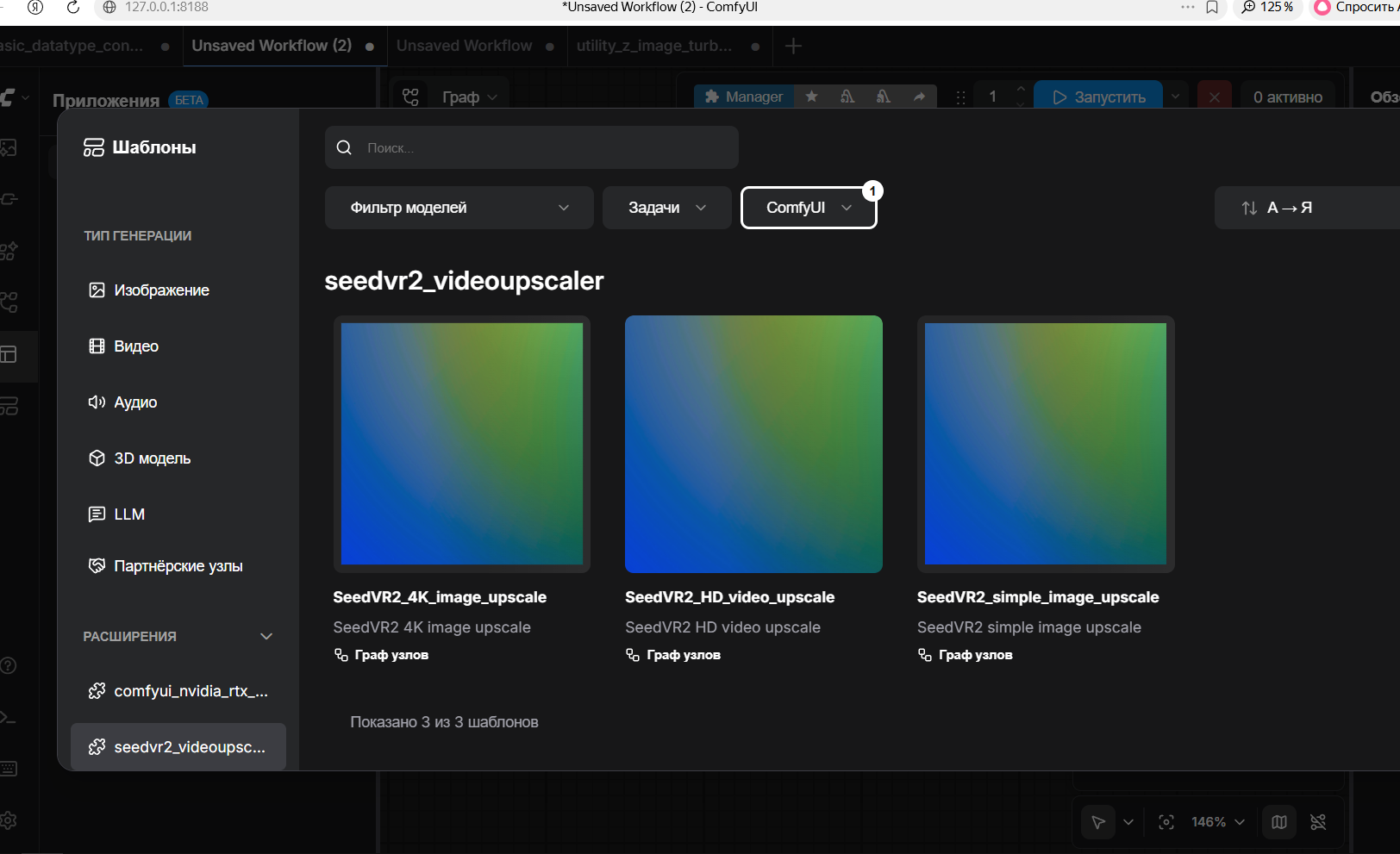Open the Задачи dropdown
1400x854 pixels.
[667, 208]
